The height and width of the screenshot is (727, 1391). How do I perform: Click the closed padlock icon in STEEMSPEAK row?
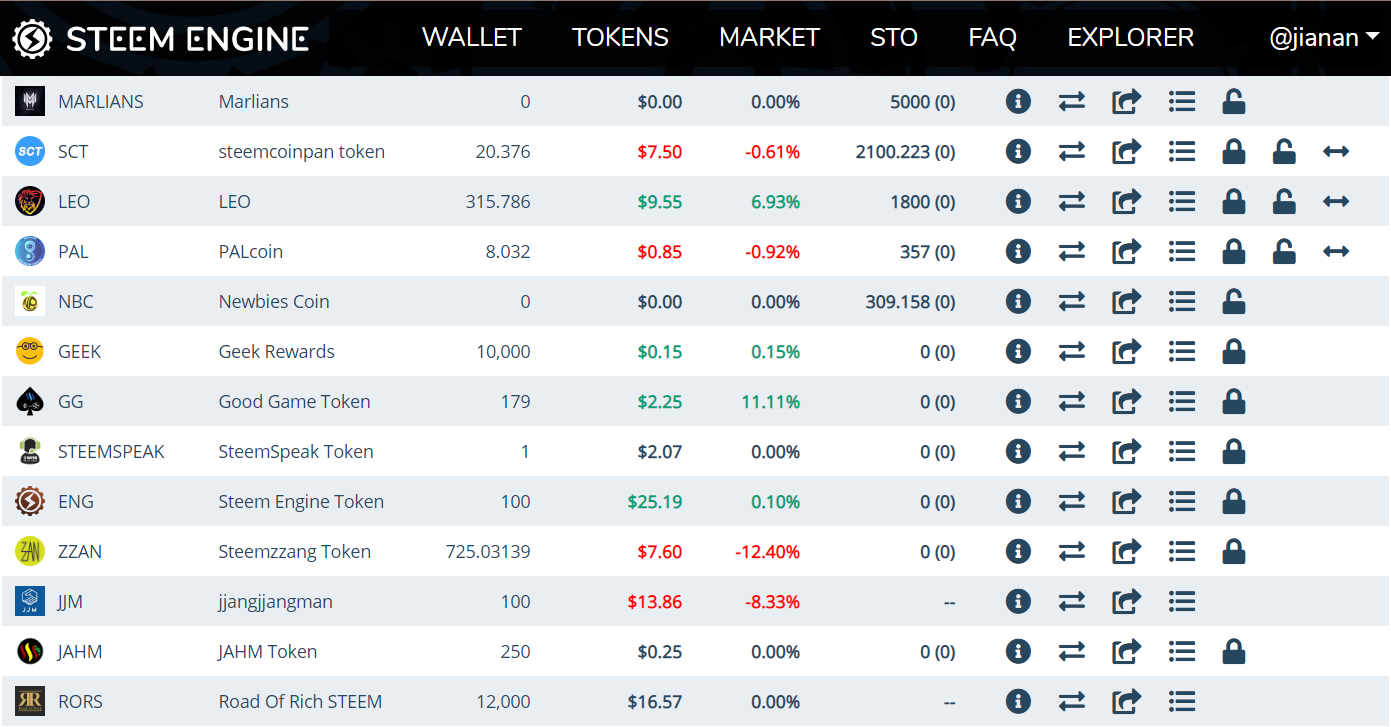[x=1234, y=451]
